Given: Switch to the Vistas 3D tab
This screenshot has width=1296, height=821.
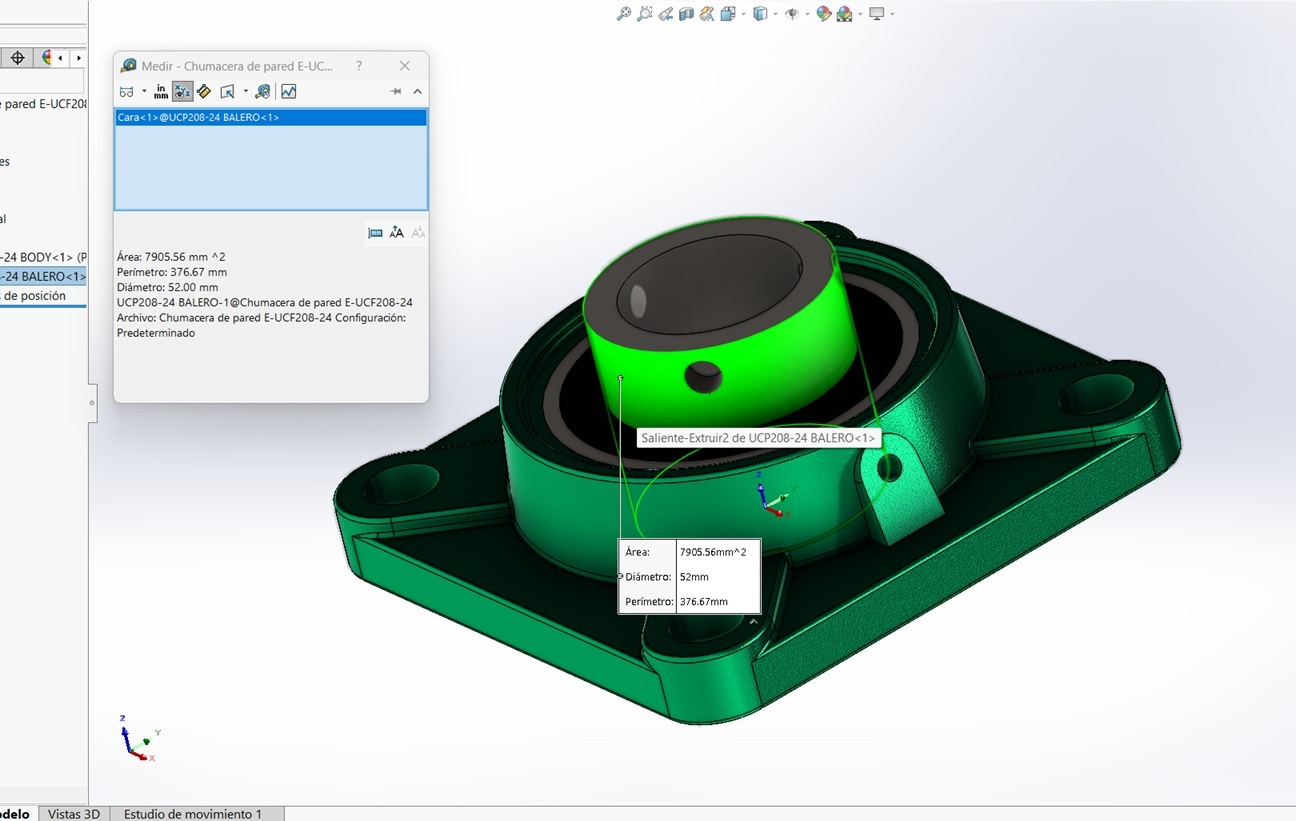Looking at the screenshot, I should 74,814.
